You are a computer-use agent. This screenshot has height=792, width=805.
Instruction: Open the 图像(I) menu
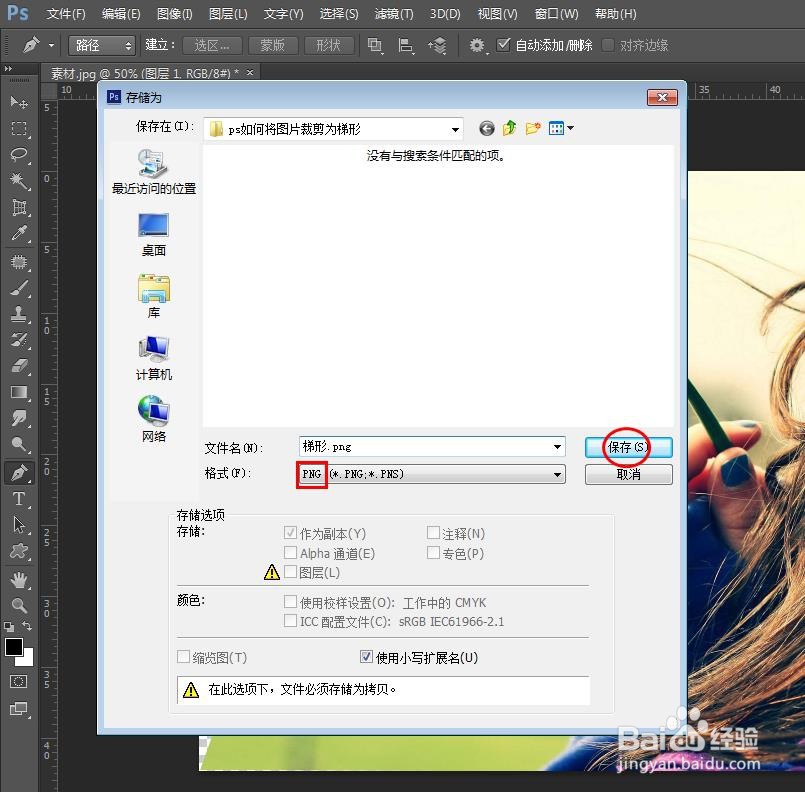click(175, 14)
